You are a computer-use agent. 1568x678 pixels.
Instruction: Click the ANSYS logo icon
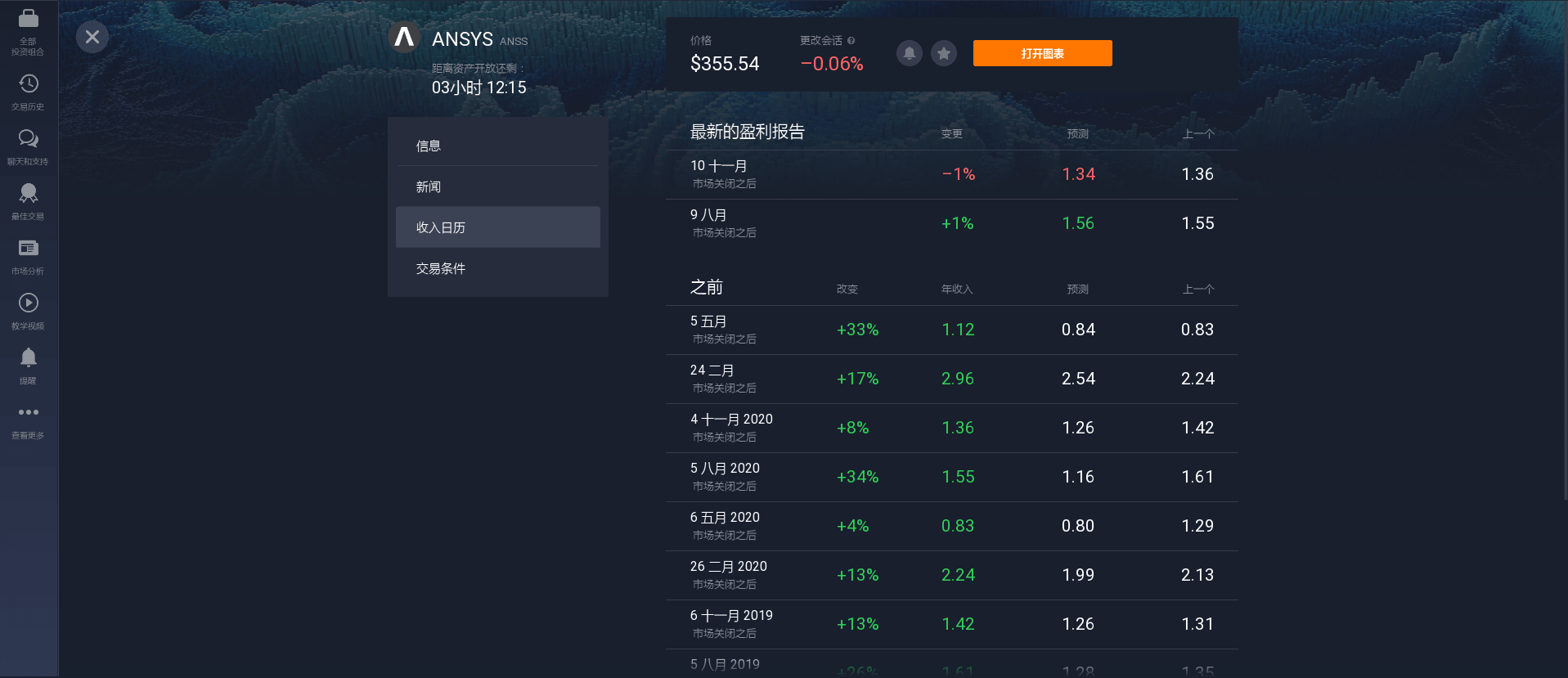click(404, 38)
